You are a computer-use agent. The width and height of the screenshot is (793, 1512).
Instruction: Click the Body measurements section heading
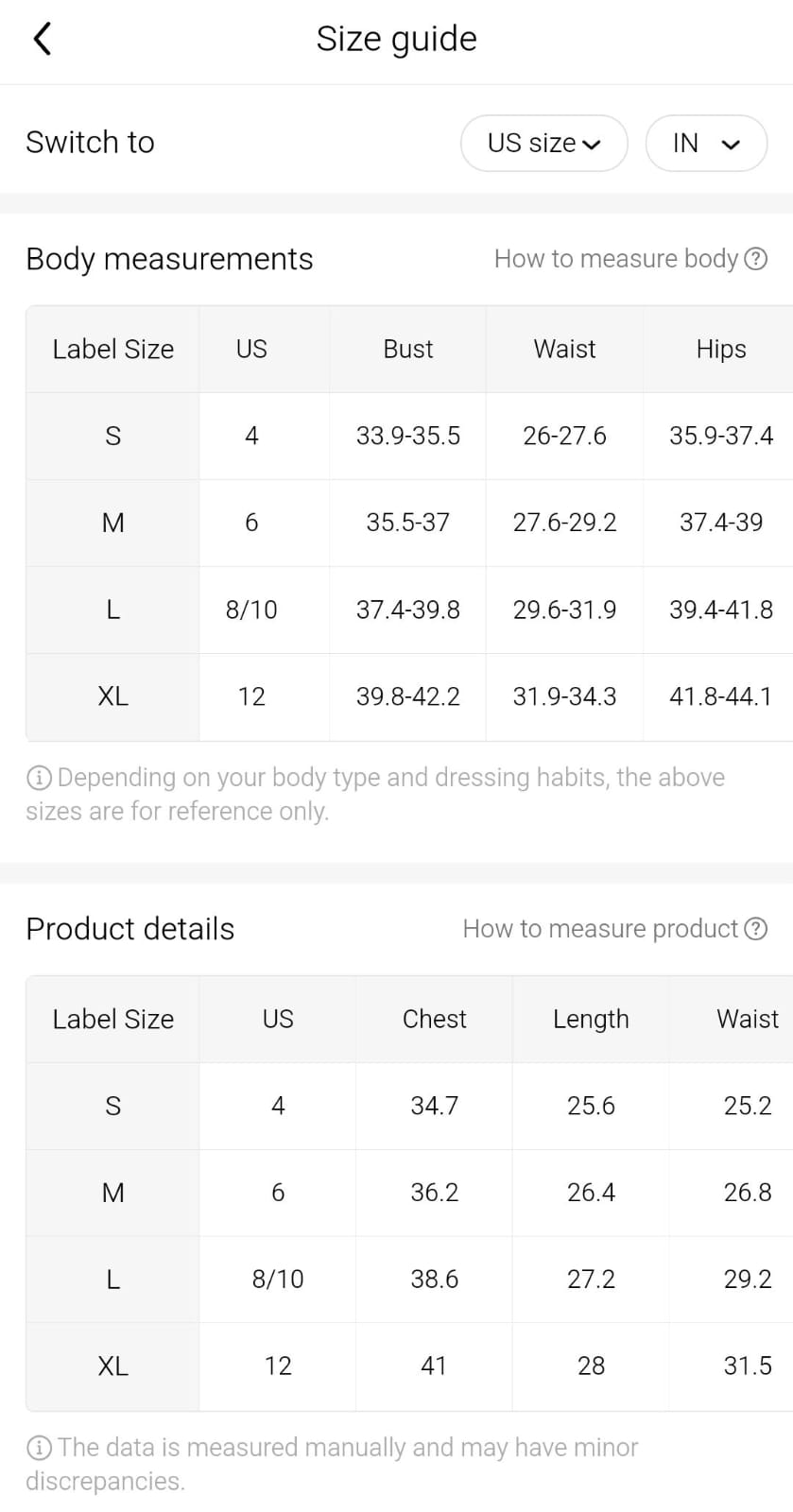[169, 259]
